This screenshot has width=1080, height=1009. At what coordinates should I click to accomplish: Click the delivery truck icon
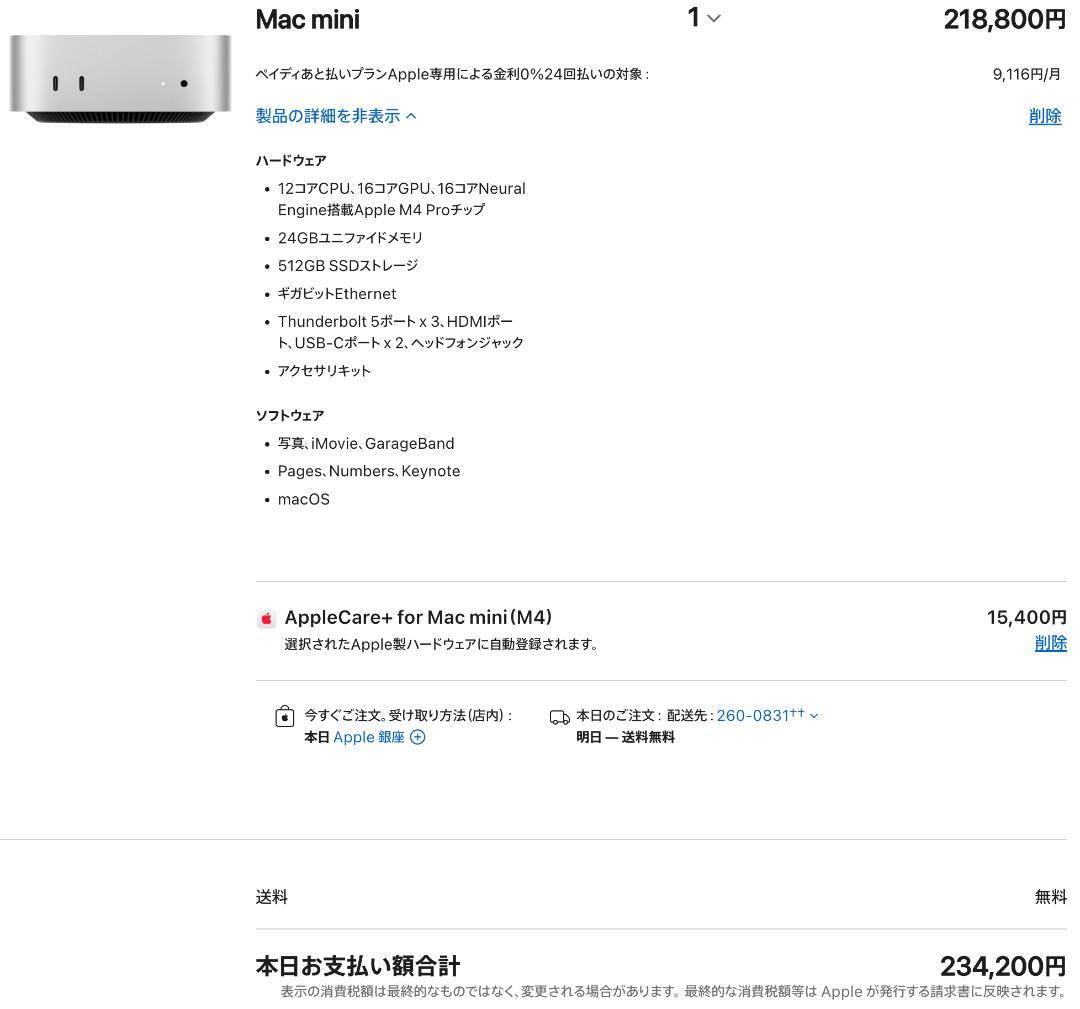click(559, 716)
